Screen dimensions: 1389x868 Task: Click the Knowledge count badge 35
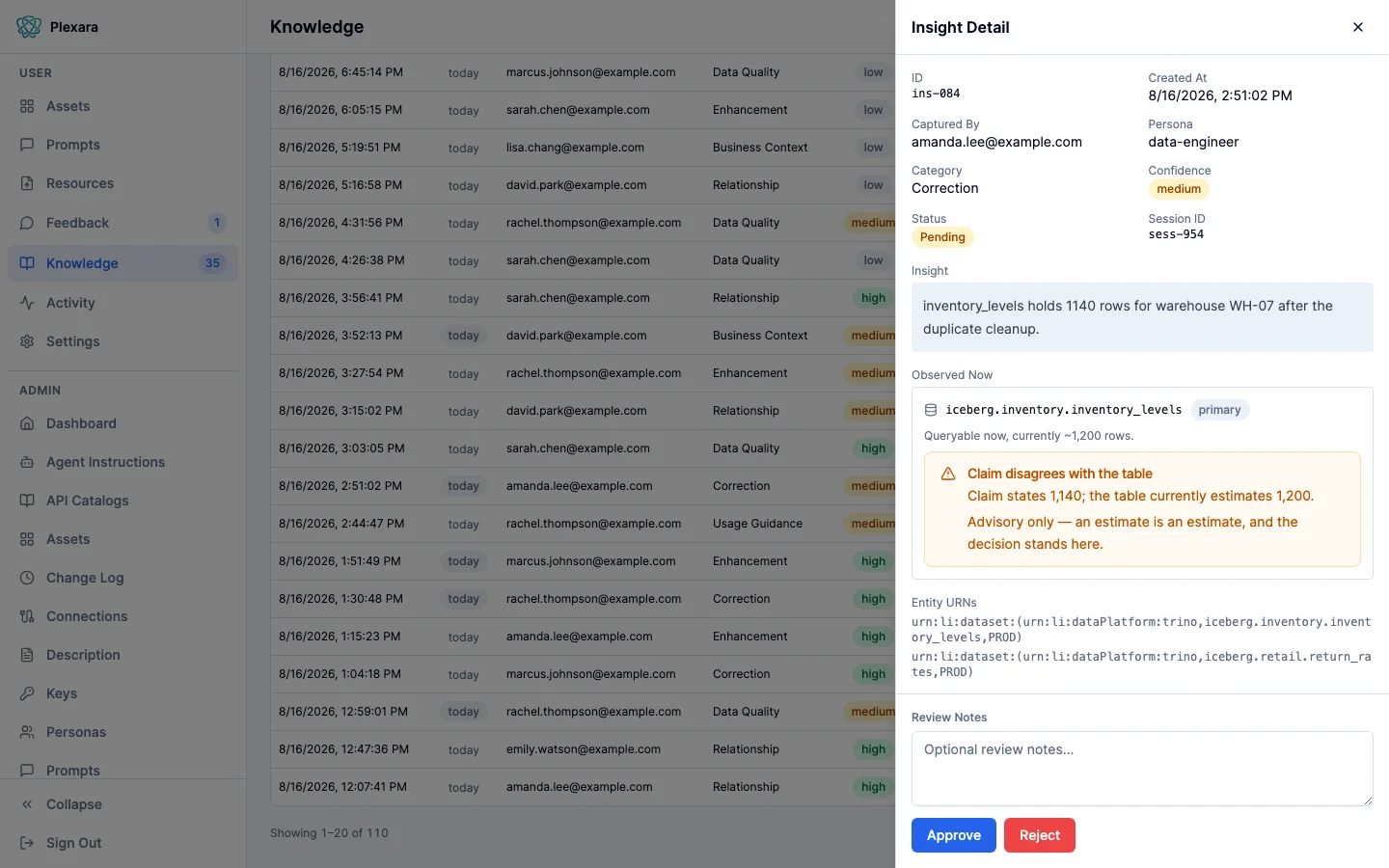pos(212,263)
